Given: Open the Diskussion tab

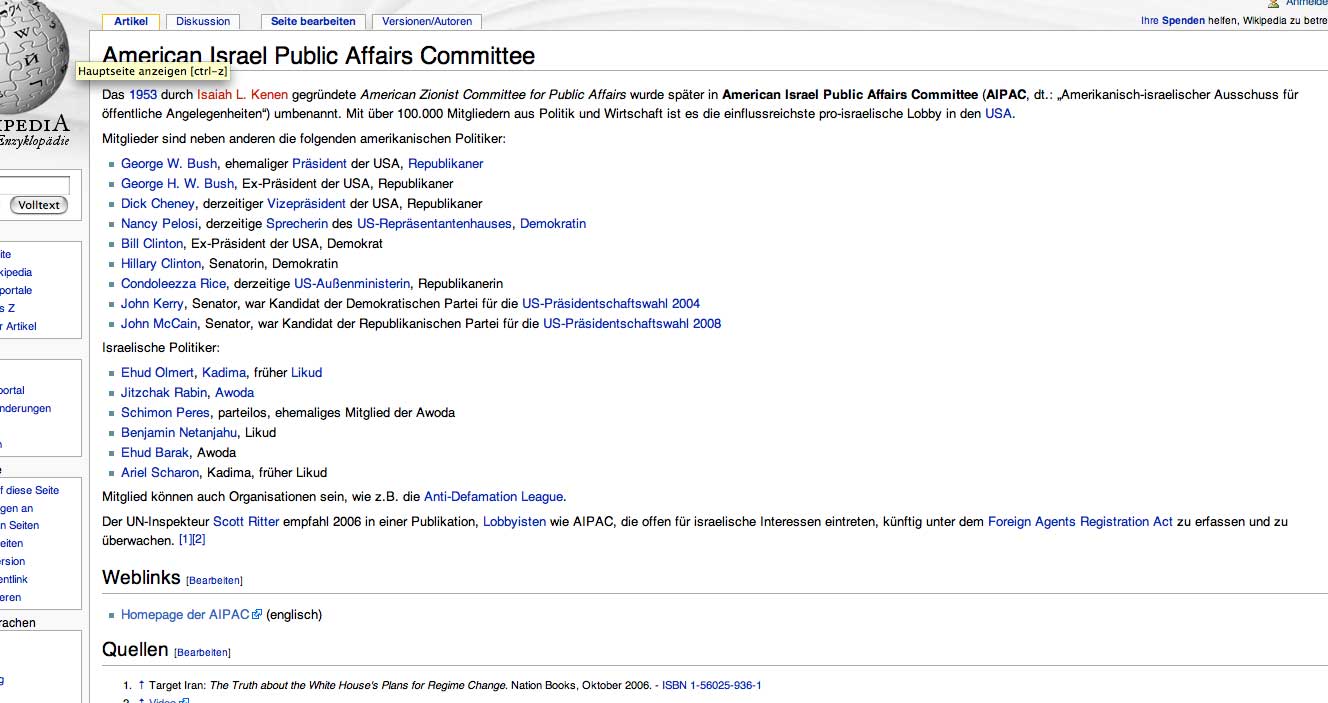Looking at the screenshot, I should [203, 21].
